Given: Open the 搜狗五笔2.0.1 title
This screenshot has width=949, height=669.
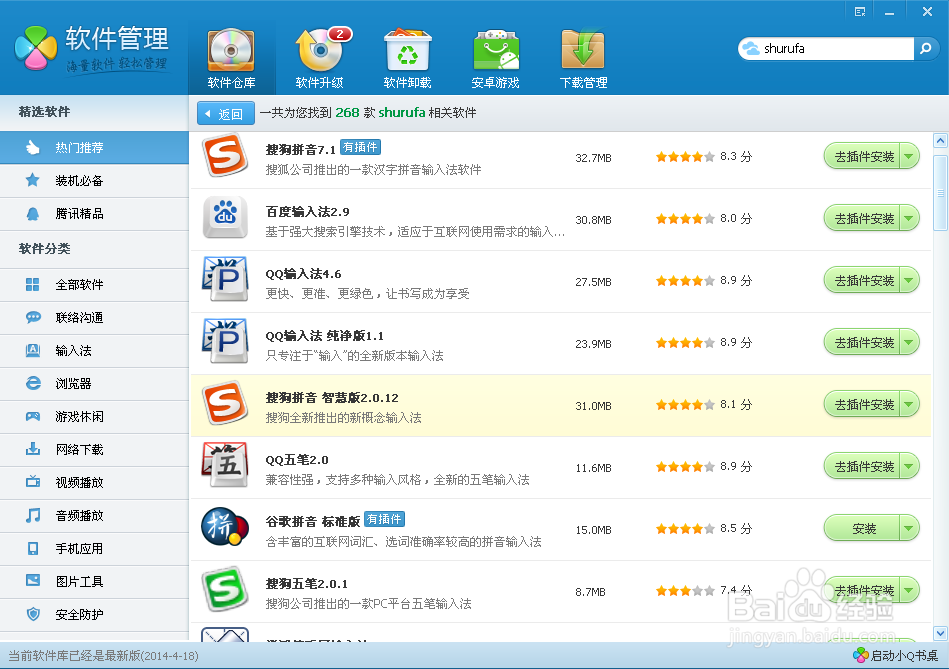Looking at the screenshot, I should 307,584.
